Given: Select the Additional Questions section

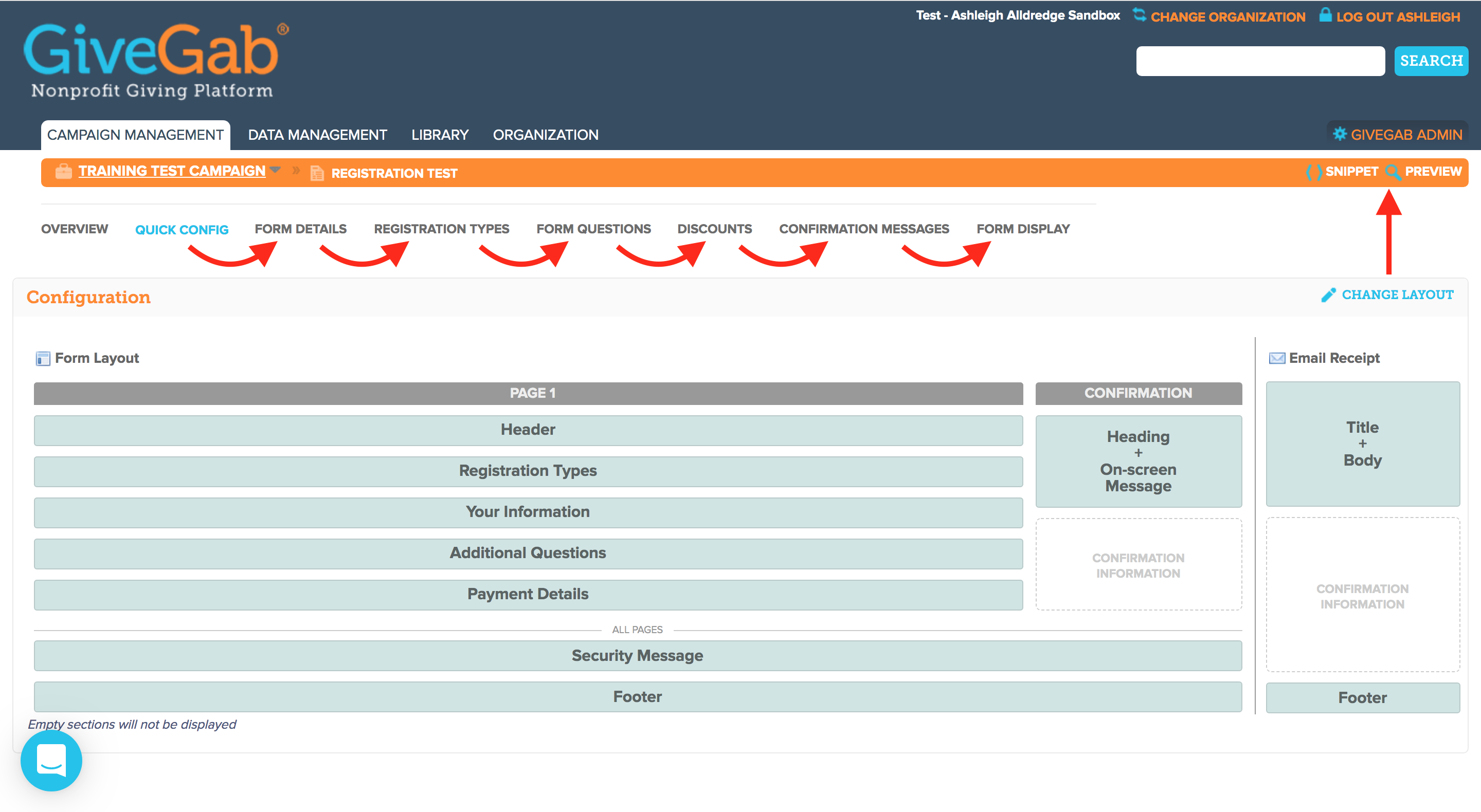Looking at the screenshot, I should click(528, 553).
